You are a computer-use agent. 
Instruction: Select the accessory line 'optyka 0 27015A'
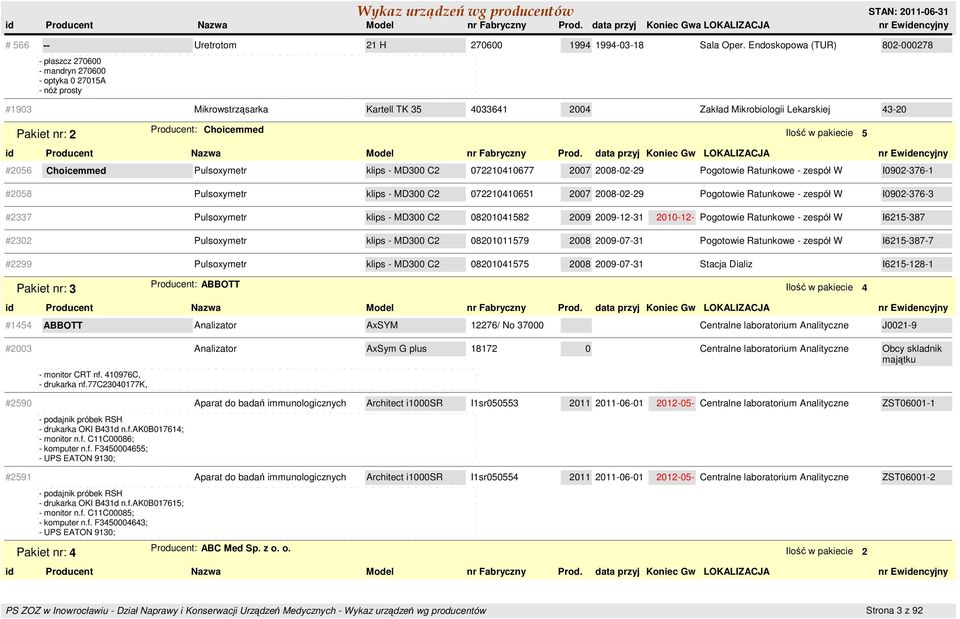click(73, 81)
